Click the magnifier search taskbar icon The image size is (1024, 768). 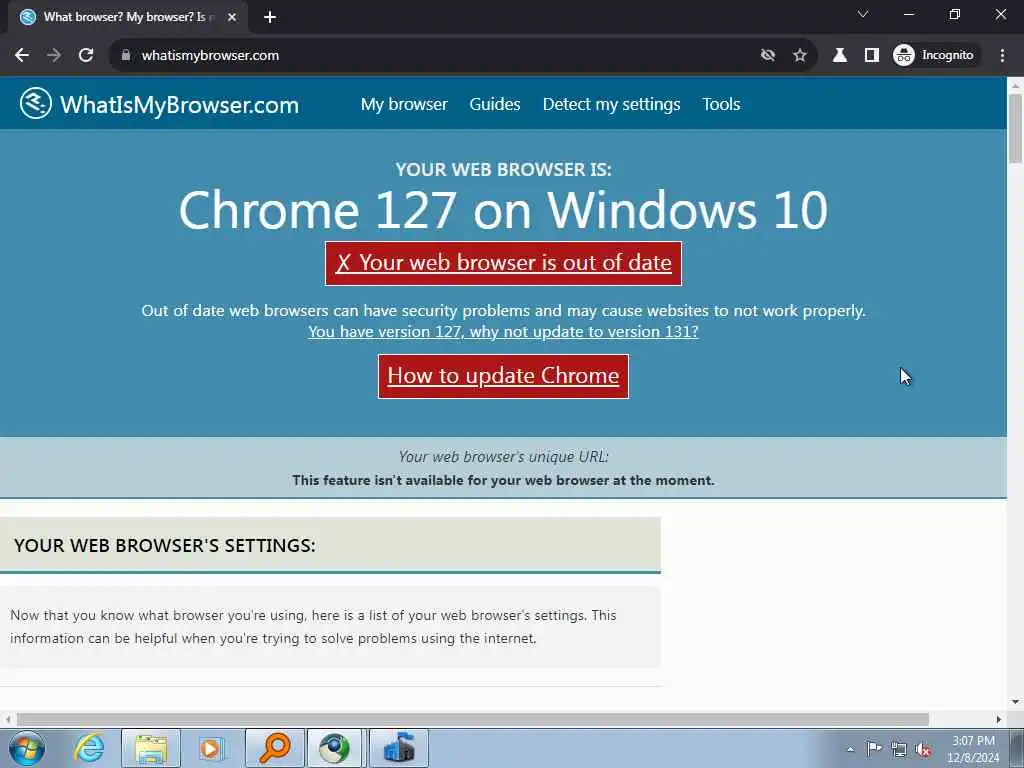click(274, 748)
